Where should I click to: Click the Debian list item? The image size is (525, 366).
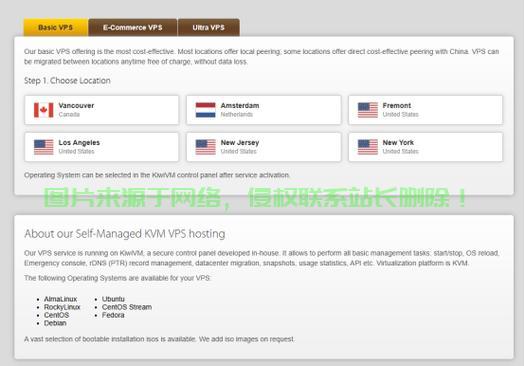[55, 323]
